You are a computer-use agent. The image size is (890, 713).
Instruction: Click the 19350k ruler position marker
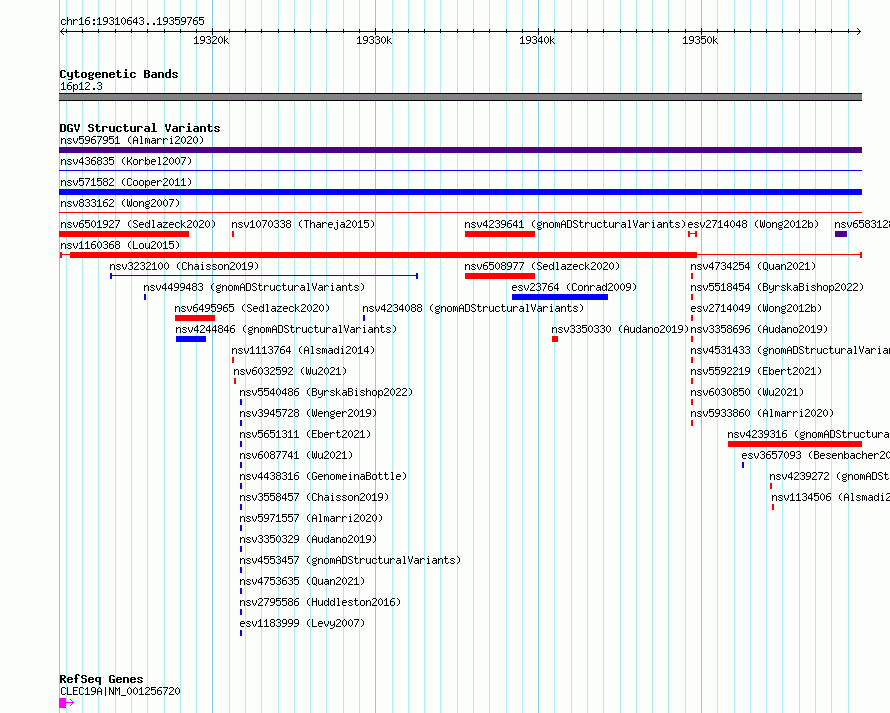pos(700,40)
